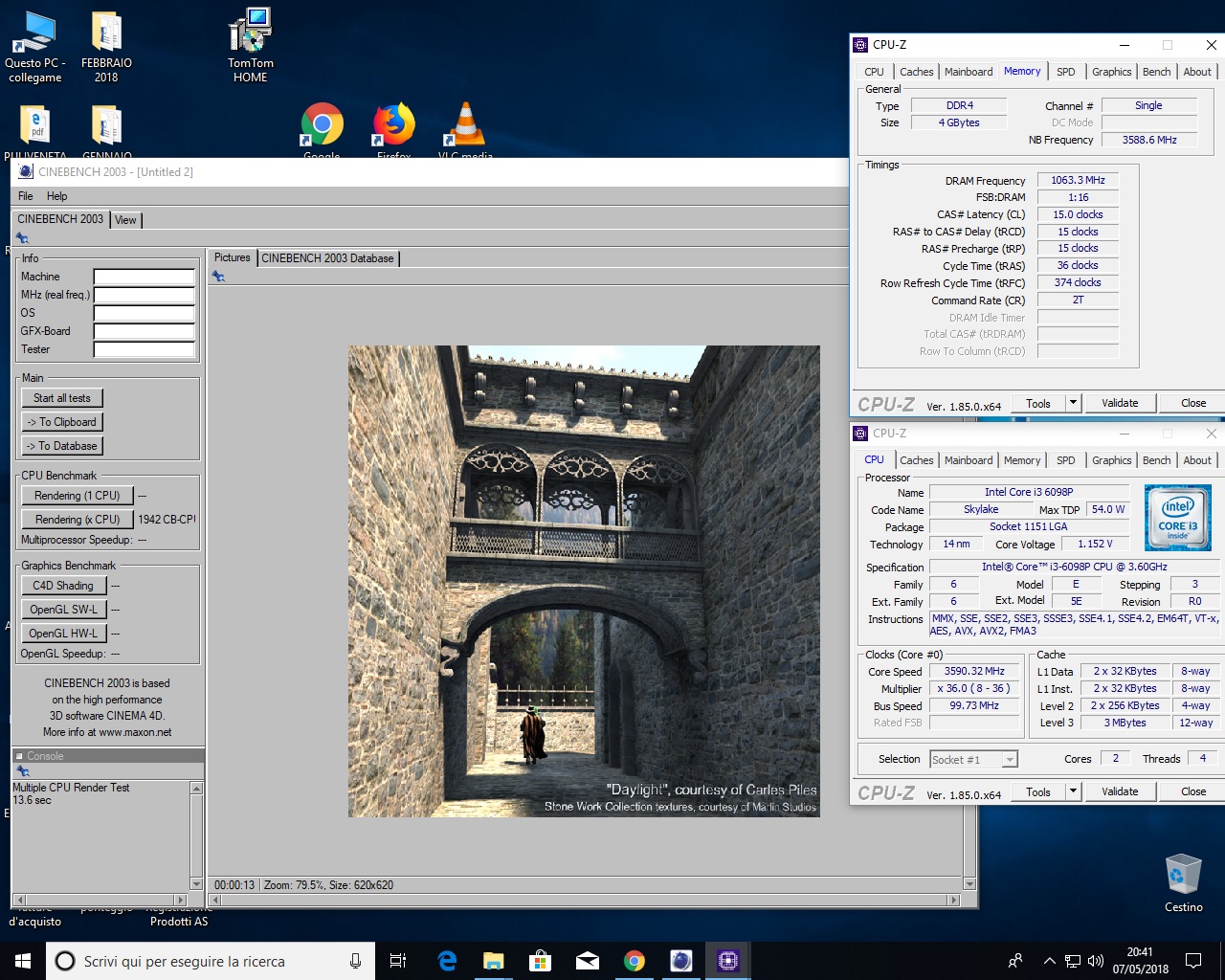Image resolution: width=1225 pixels, height=980 pixels.
Task: Open VLC media player desktop icon
Action: 465,129
